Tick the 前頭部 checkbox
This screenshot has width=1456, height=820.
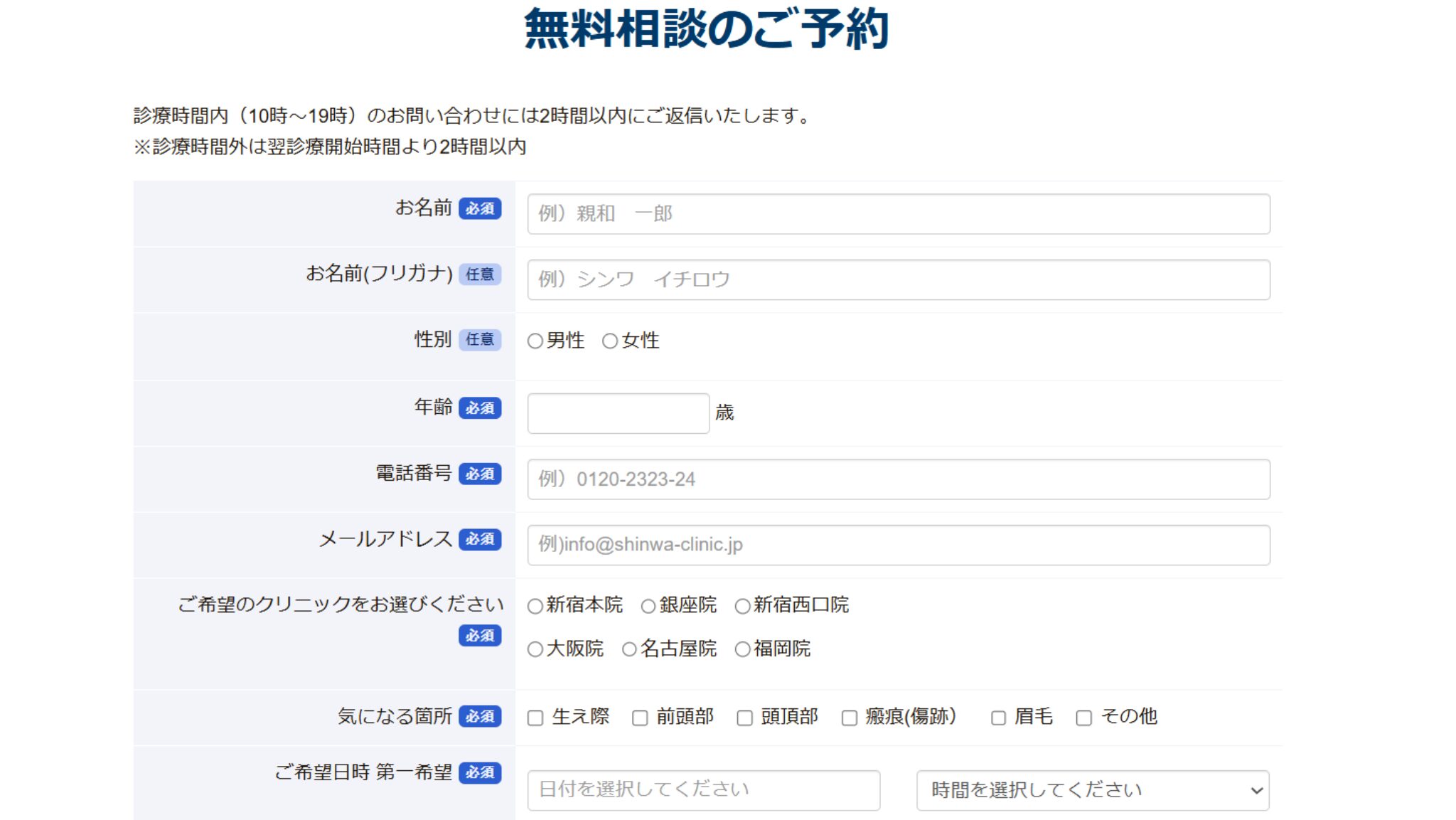click(x=640, y=718)
